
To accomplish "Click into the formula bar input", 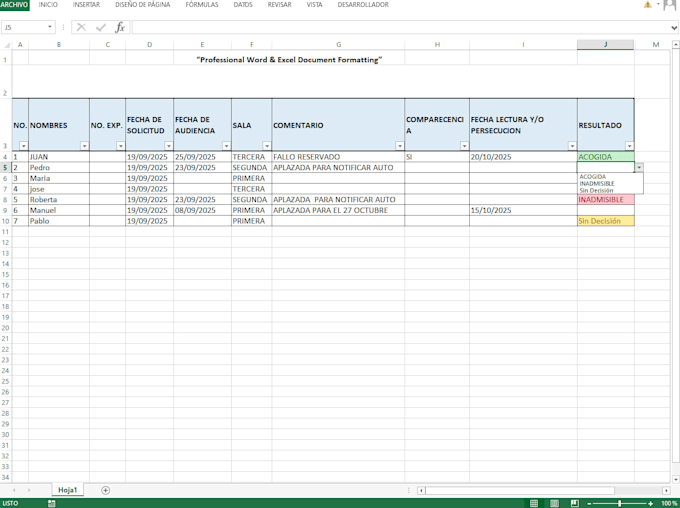I will [x=401, y=27].
